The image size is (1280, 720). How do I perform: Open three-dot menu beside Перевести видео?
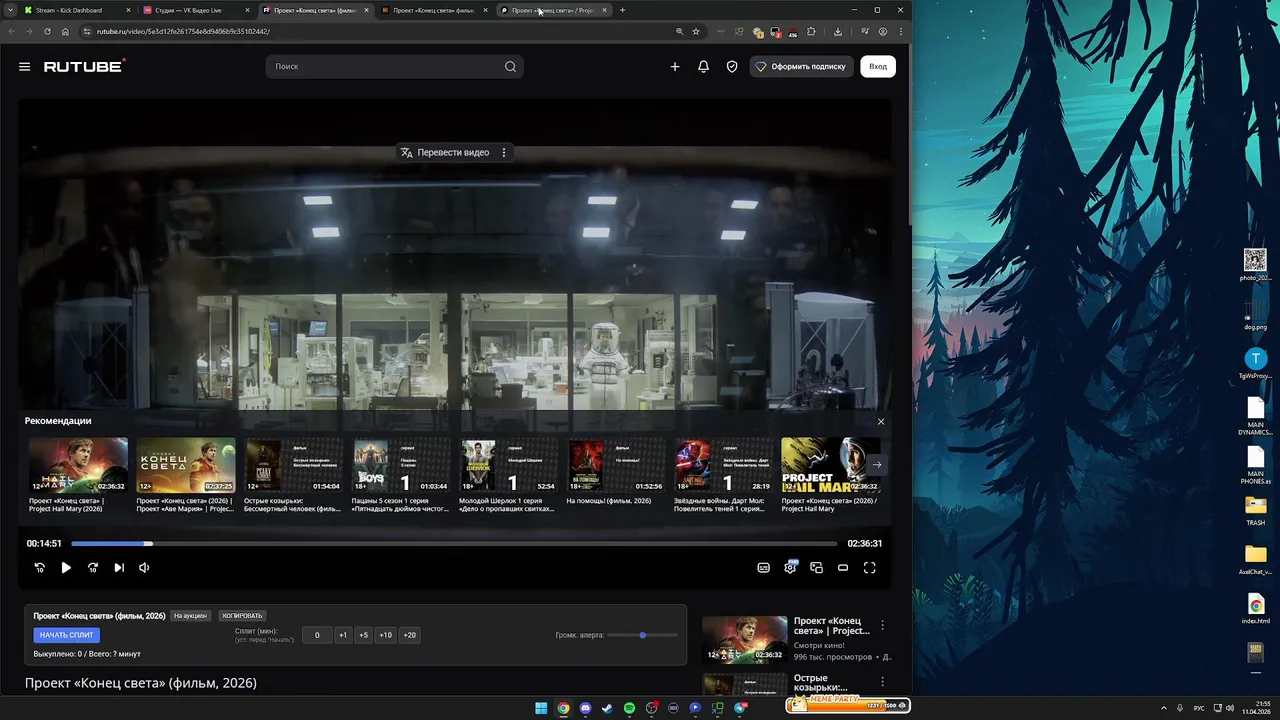pyautogui.click(x=504, y=152)
